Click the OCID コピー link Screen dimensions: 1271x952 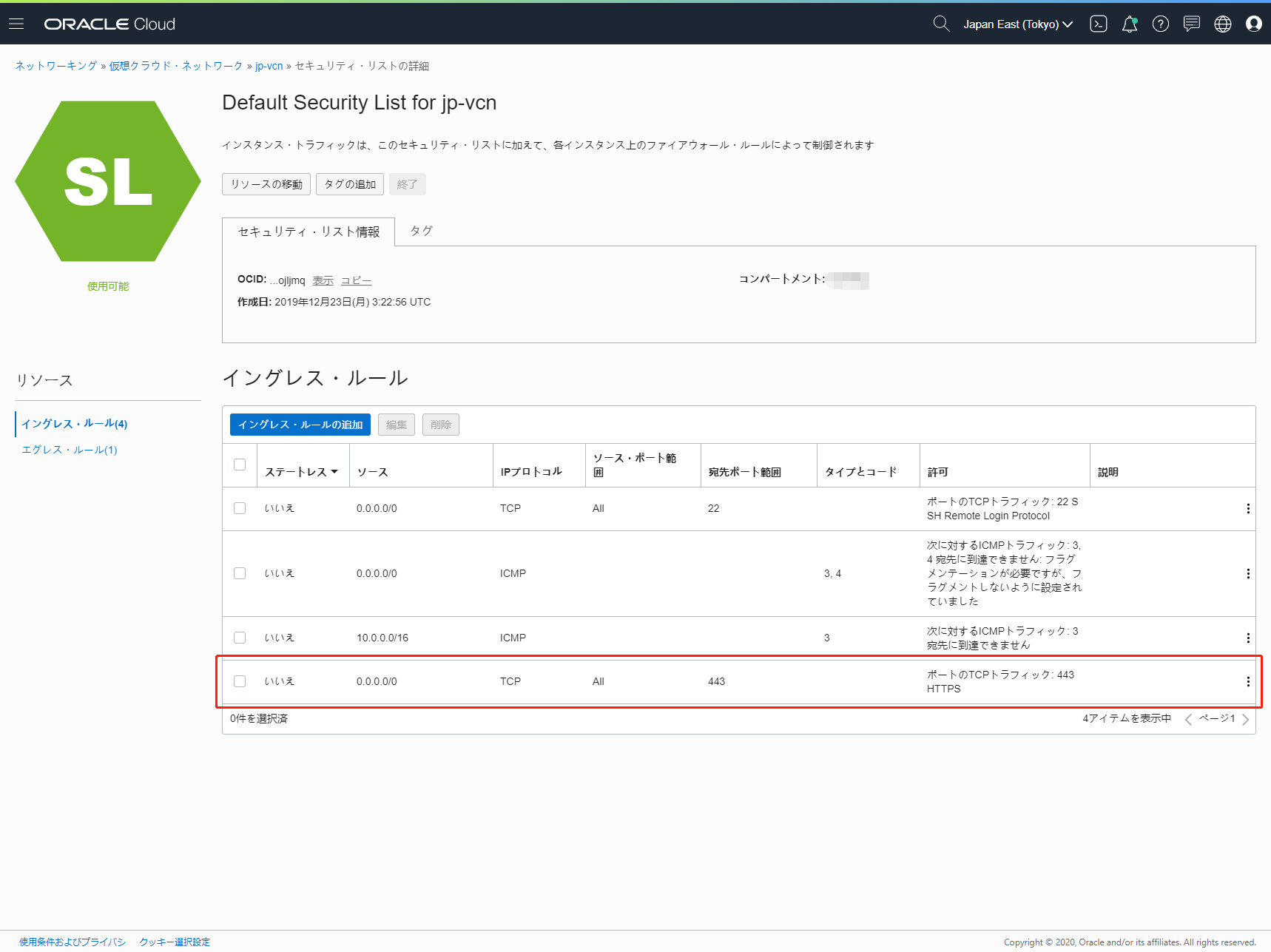(356, 280)
